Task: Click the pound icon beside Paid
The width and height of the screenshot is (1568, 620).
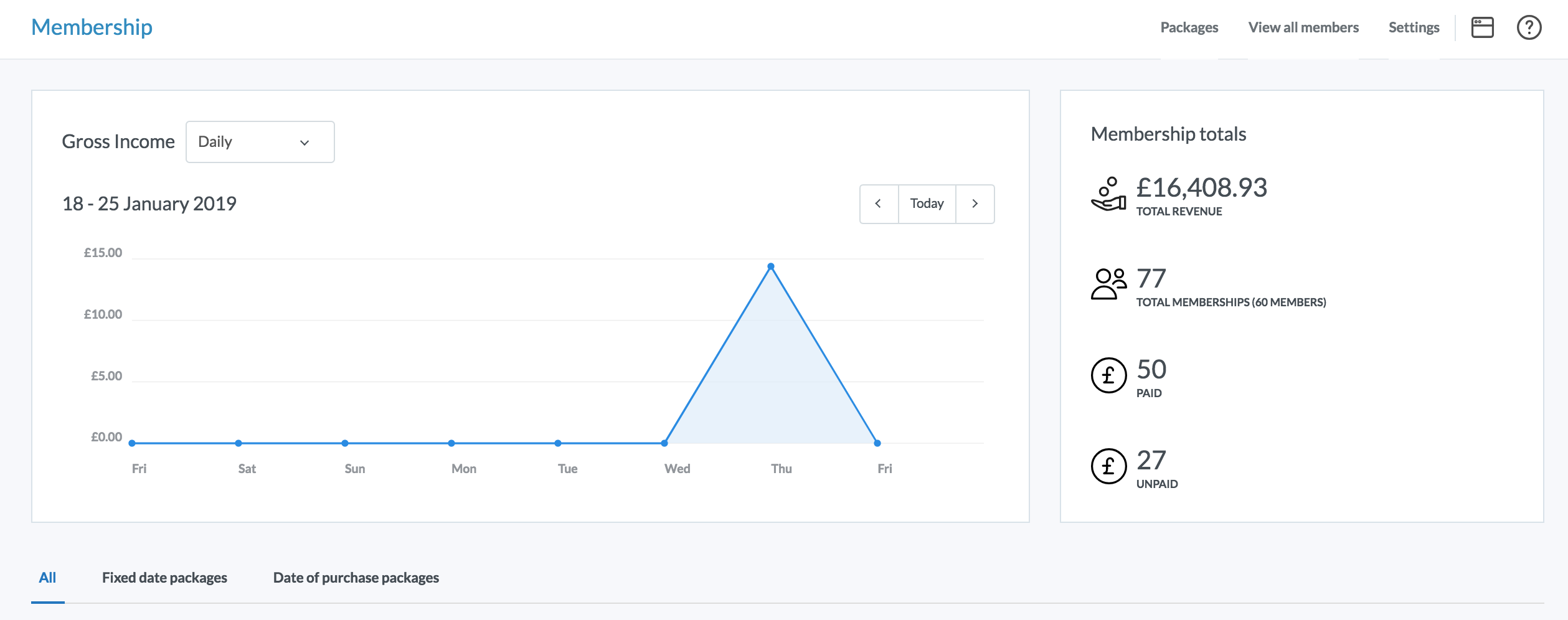Action: [x=1108, y=375]
